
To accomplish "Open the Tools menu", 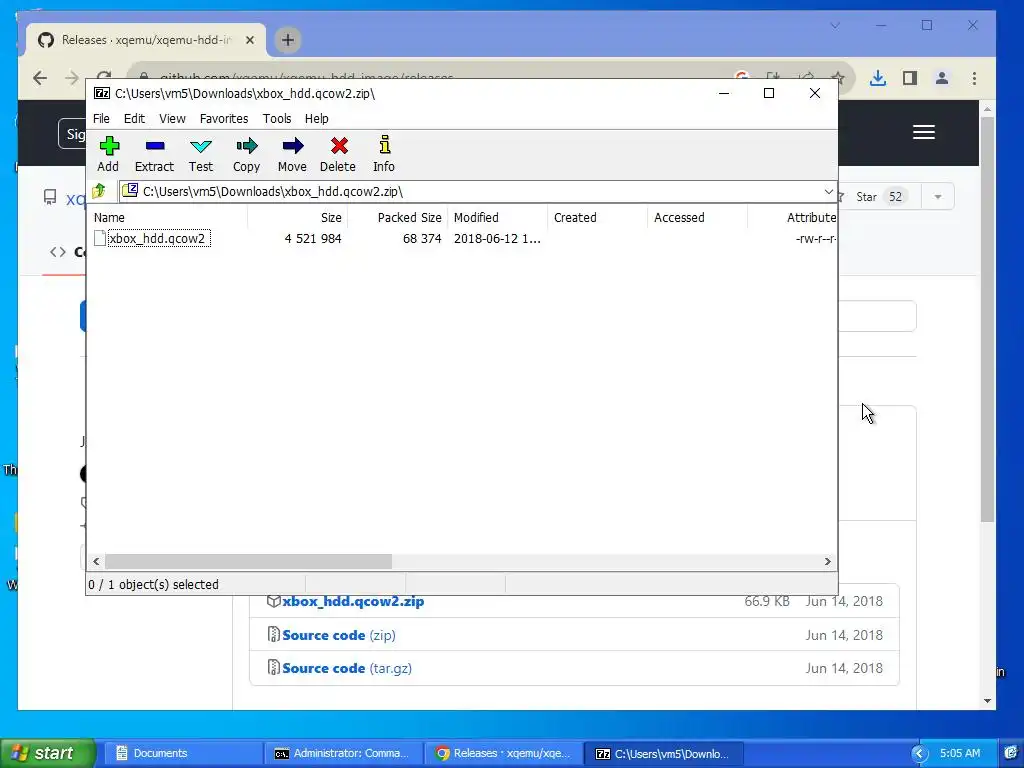I will [277, 119].
